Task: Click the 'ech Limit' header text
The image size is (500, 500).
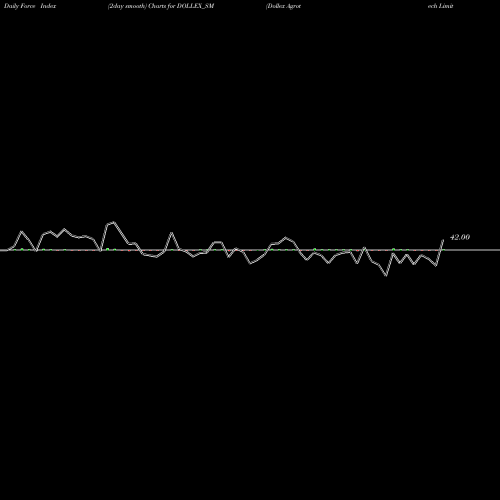Action: pyautogui.click(x=440, y=6)
